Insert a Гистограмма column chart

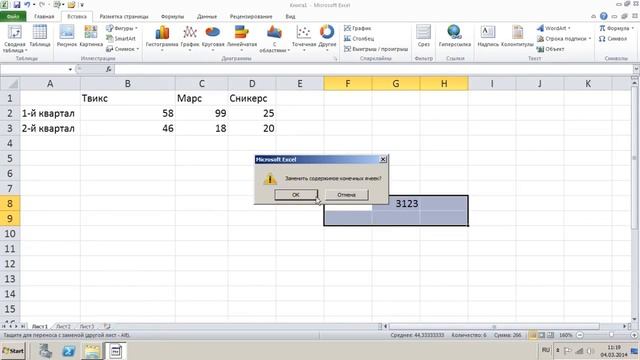click(x=162, y=38)
